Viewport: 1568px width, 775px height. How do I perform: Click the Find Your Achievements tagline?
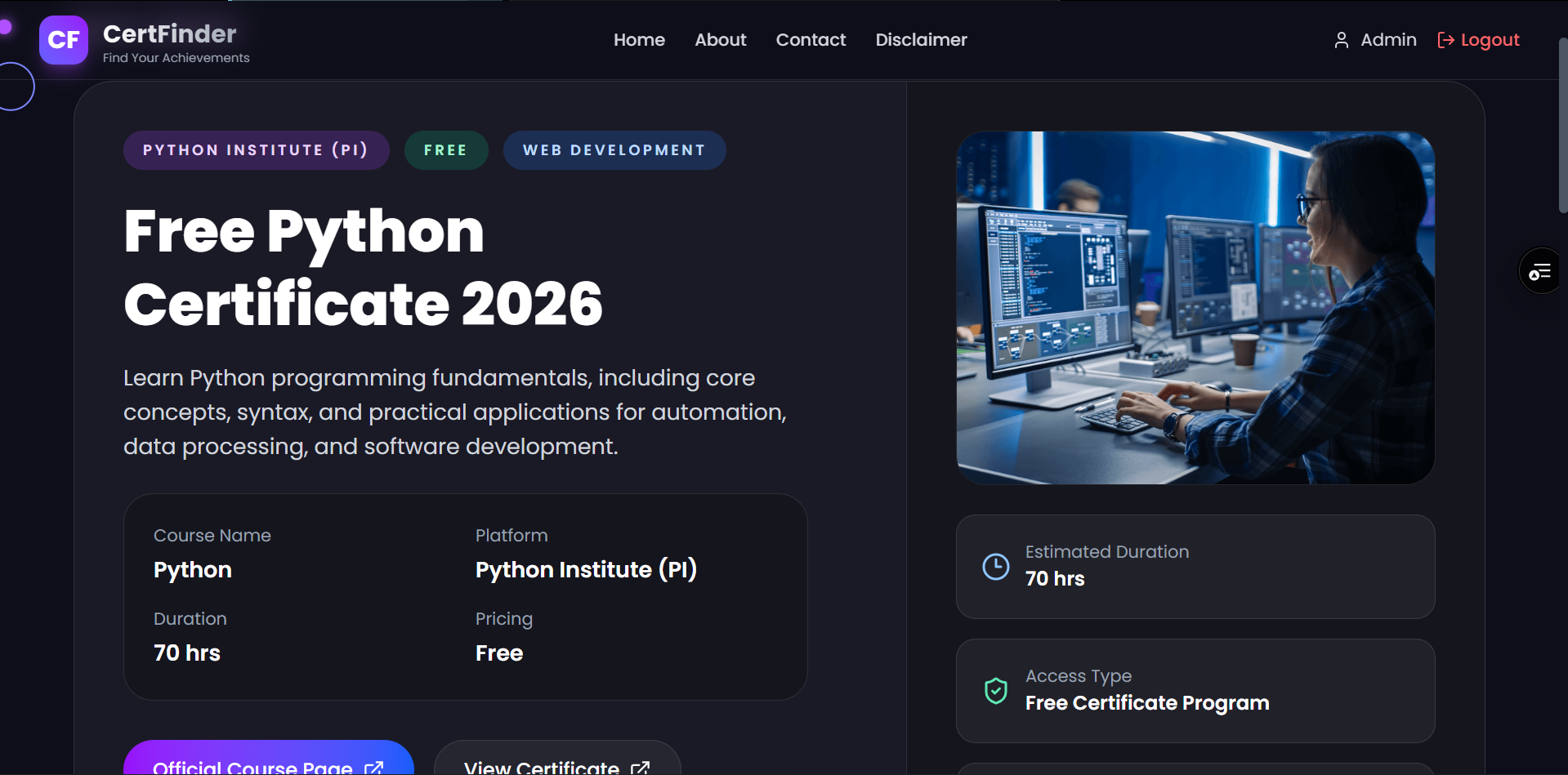[x=176, y=58]
